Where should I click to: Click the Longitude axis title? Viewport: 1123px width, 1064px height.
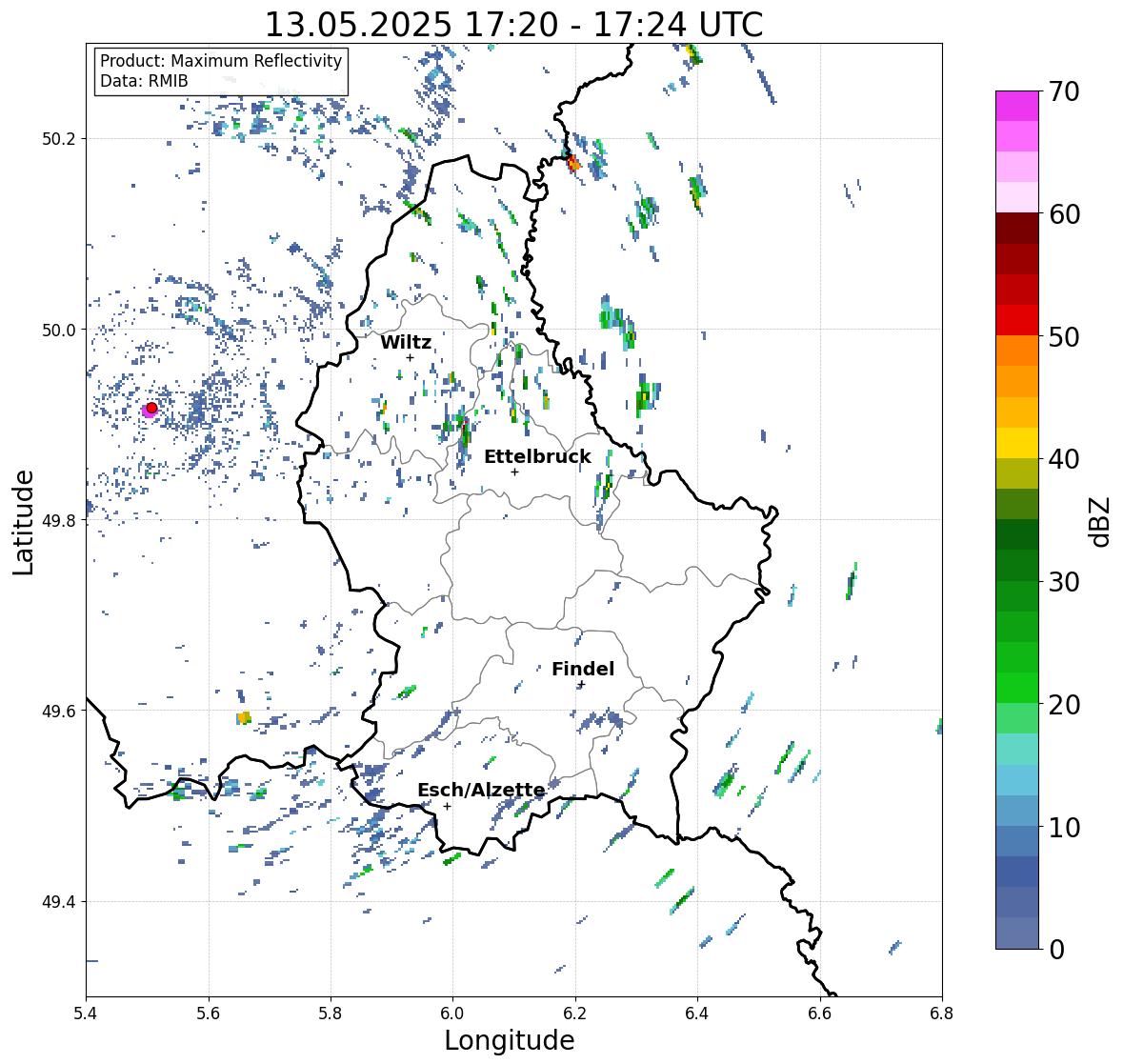click(x=510, y=1040)
